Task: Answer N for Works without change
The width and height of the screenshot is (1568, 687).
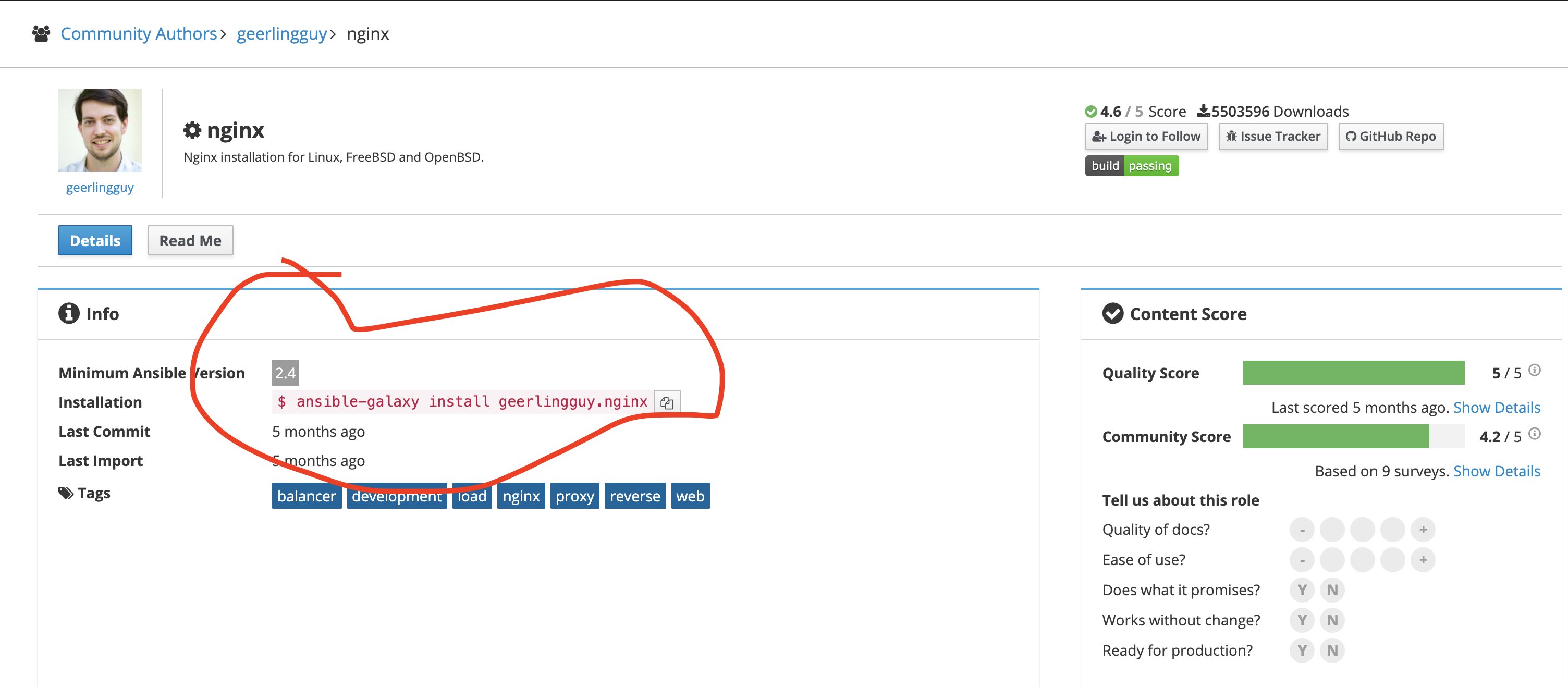Action: coord(1332,620)
